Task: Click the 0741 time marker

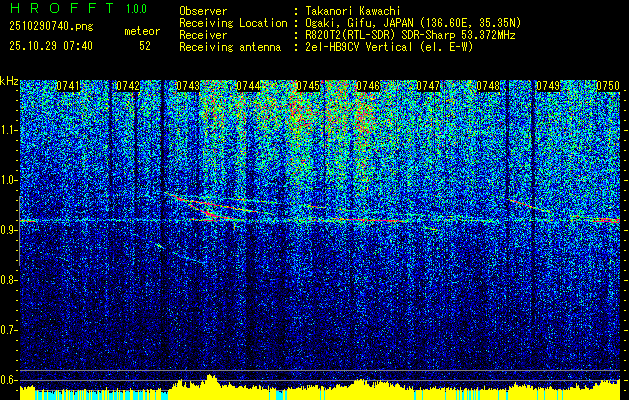Action: 69,87
